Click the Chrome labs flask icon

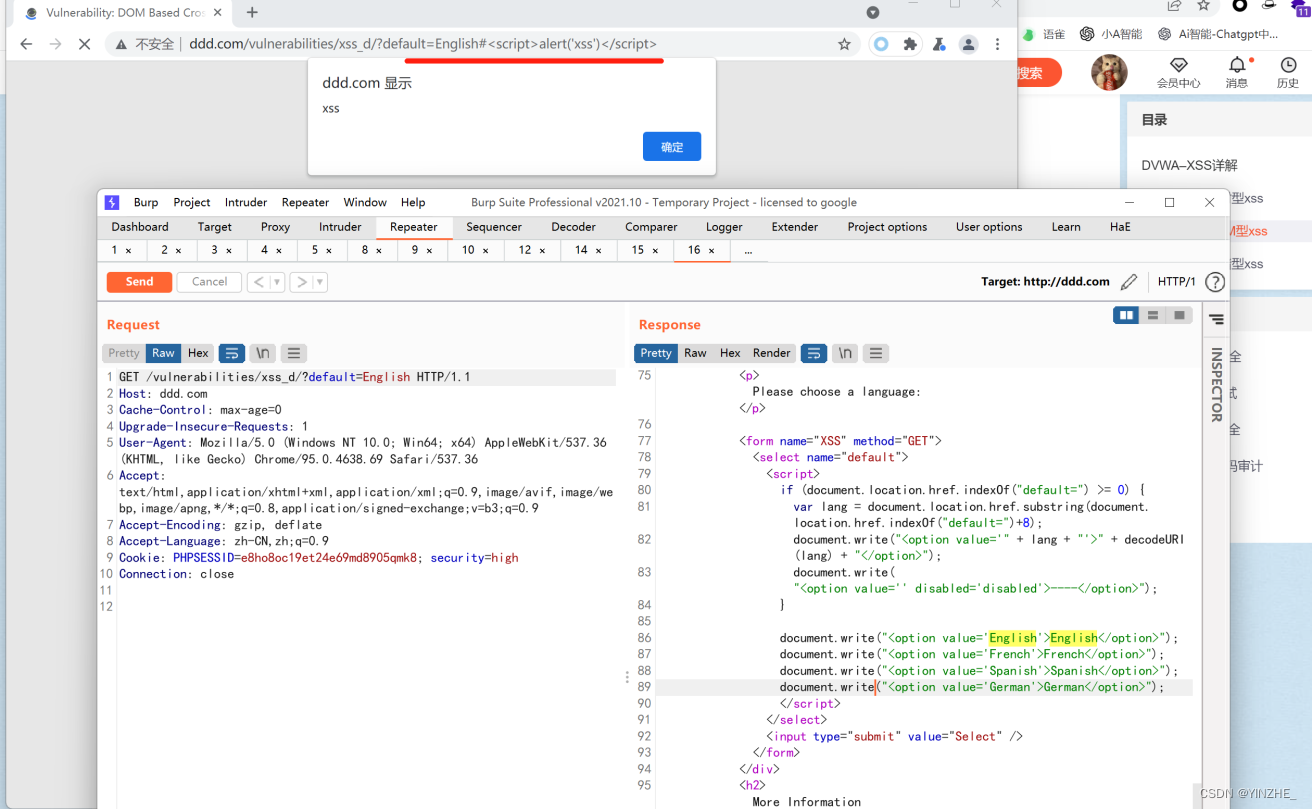coord(939,44)
